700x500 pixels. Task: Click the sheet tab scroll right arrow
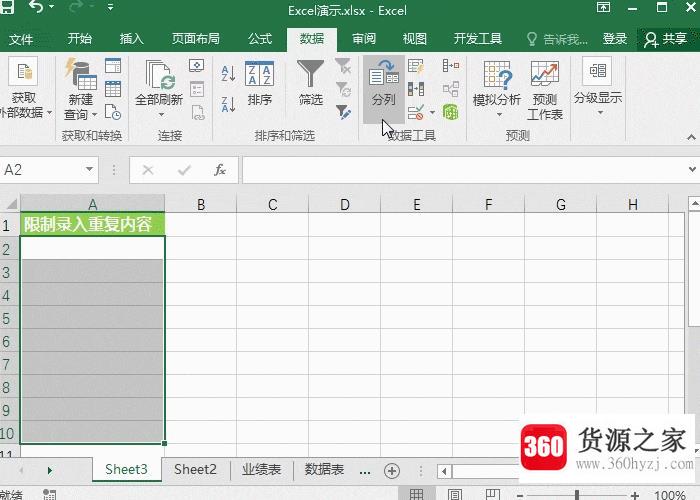click(x=50, y=471)
